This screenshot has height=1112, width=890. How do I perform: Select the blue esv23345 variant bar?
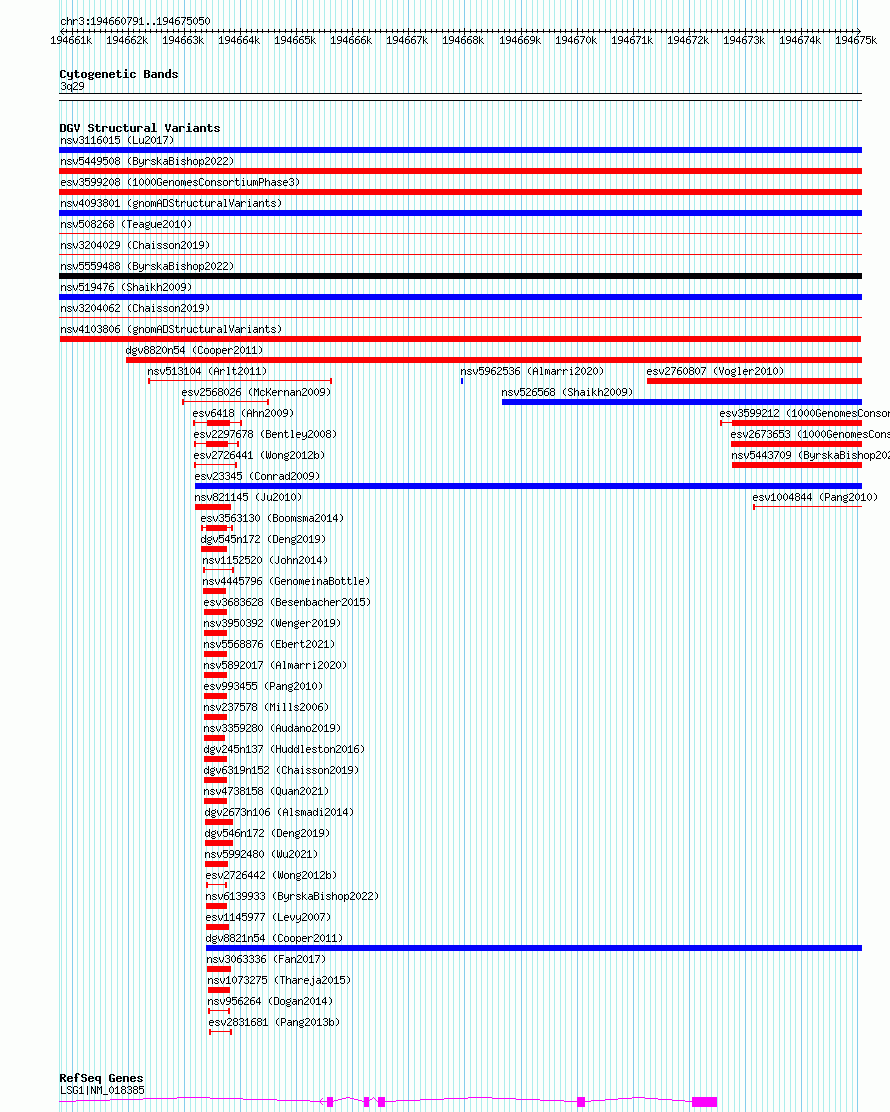[x=528, y=486]
